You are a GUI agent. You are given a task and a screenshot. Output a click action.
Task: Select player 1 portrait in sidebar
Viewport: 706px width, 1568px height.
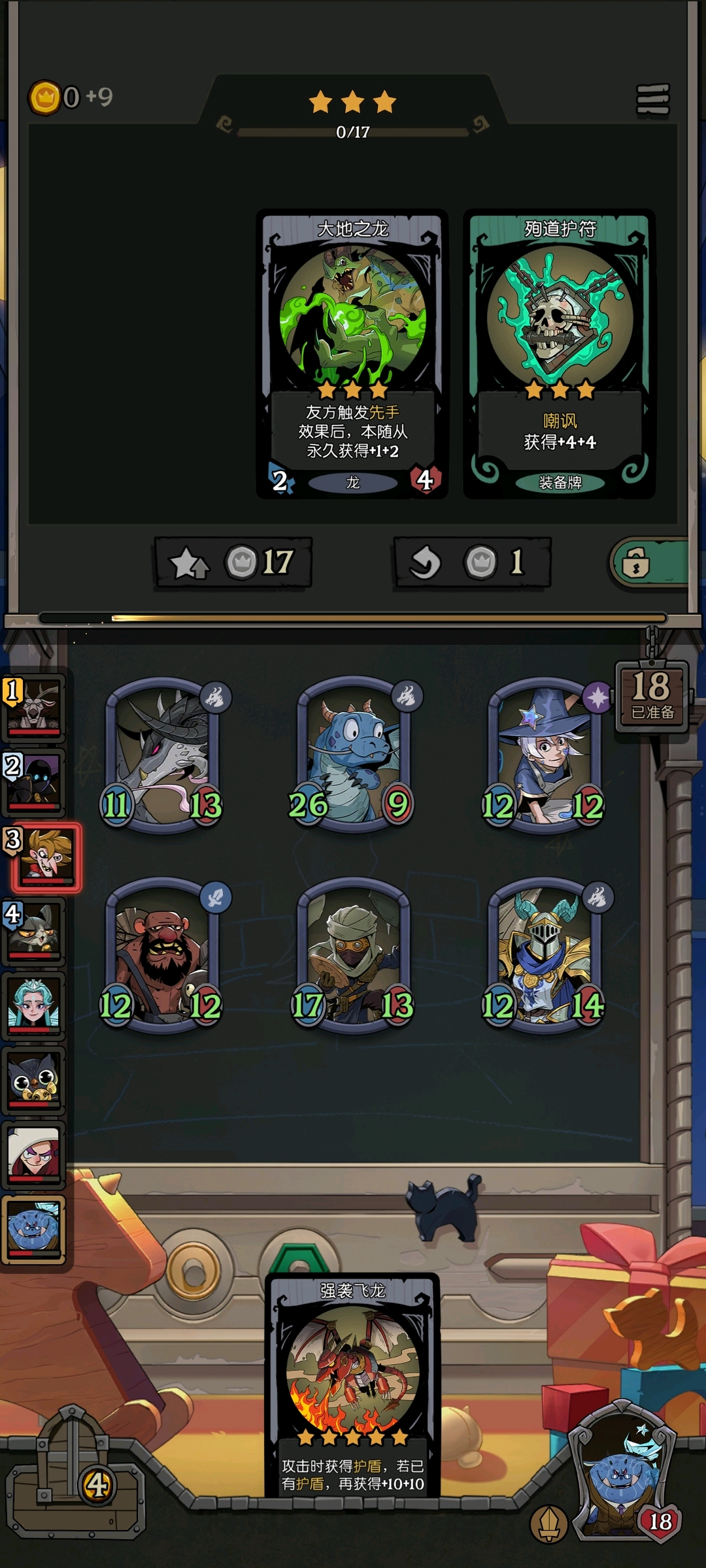tap(34, 708)
